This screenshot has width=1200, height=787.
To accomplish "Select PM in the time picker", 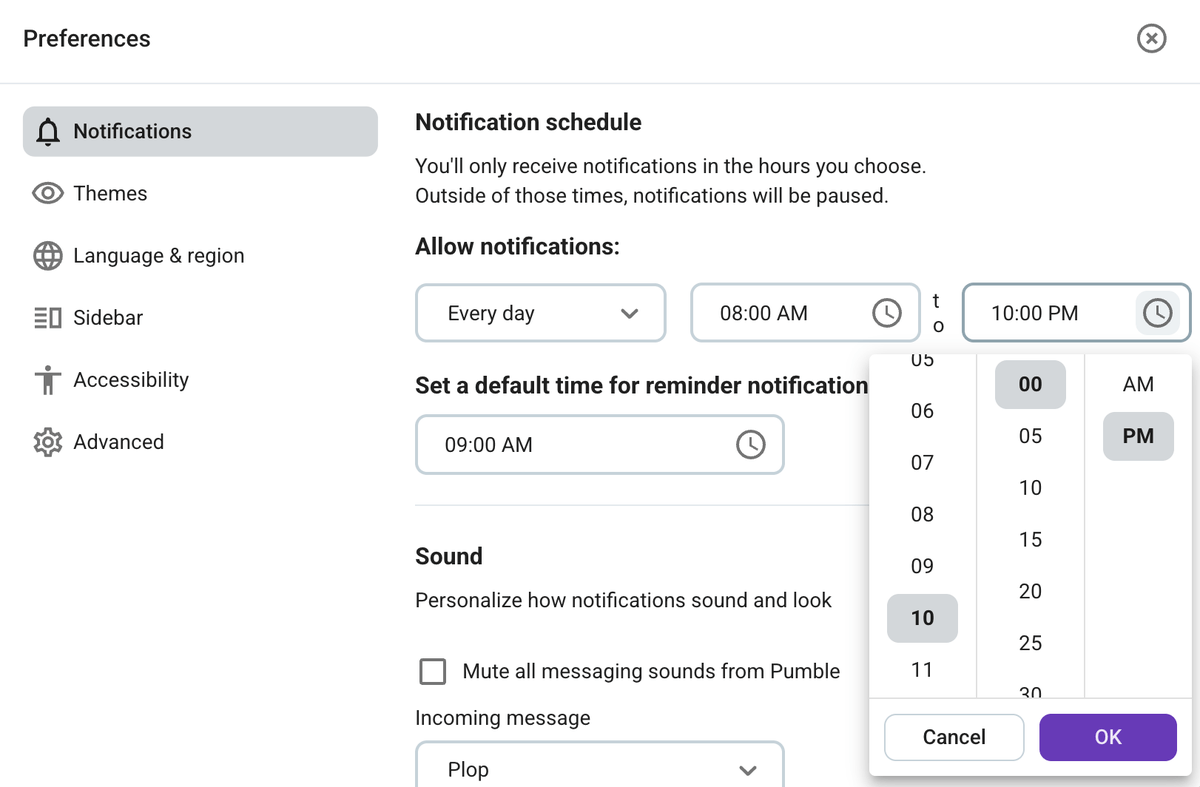I will pyautogui.click(x=1137, y=436).
